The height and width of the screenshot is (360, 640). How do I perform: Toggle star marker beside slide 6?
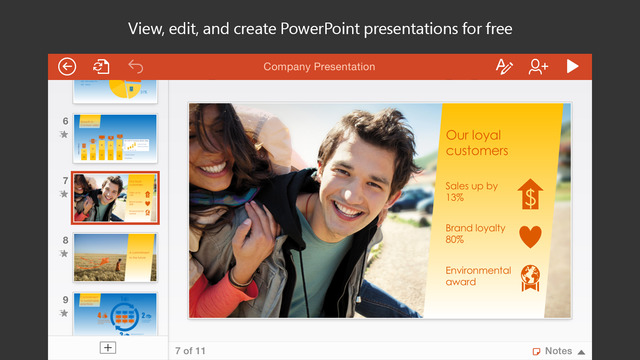click(x=64, y=134)
